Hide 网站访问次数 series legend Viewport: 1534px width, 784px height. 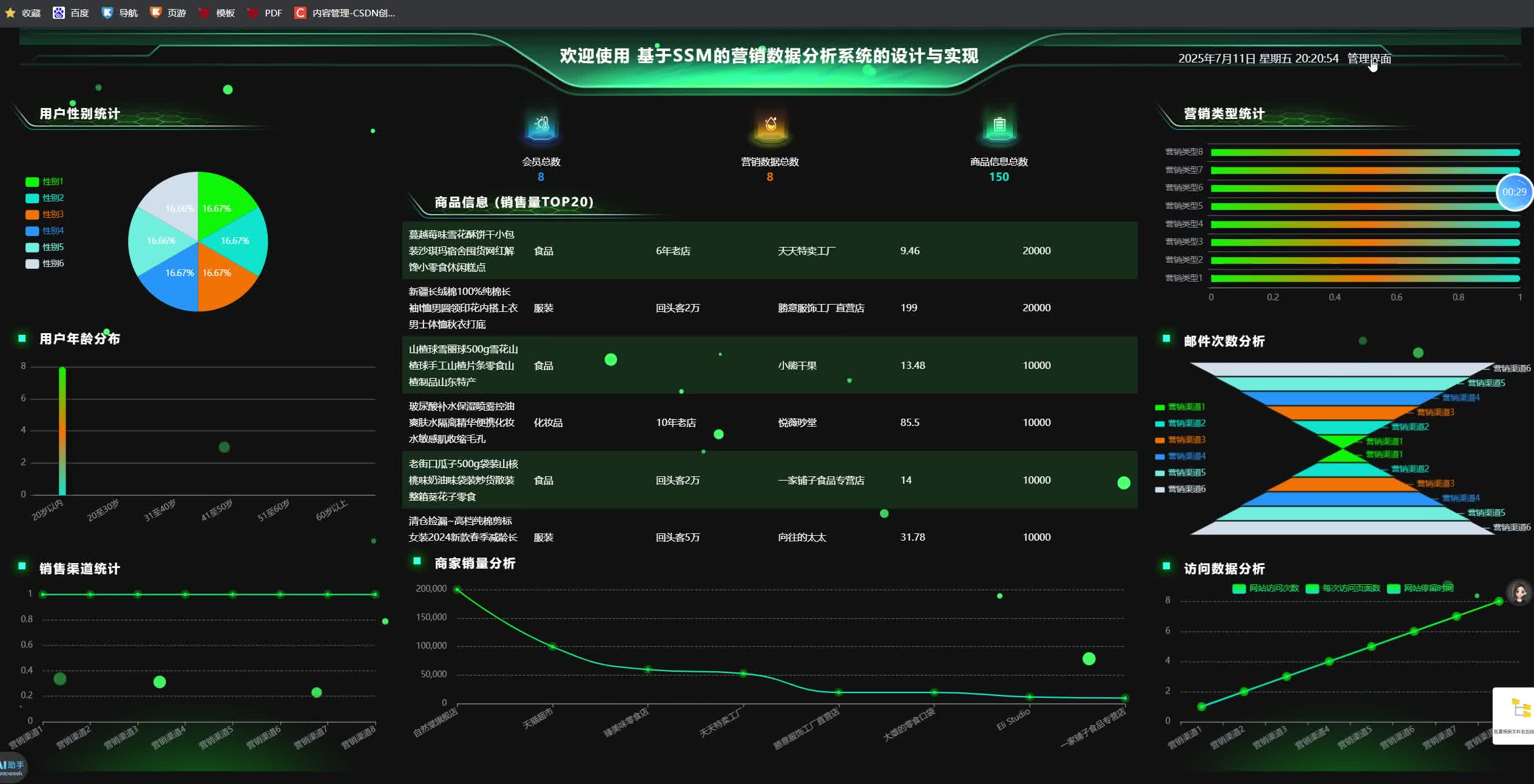(1266, 588)
